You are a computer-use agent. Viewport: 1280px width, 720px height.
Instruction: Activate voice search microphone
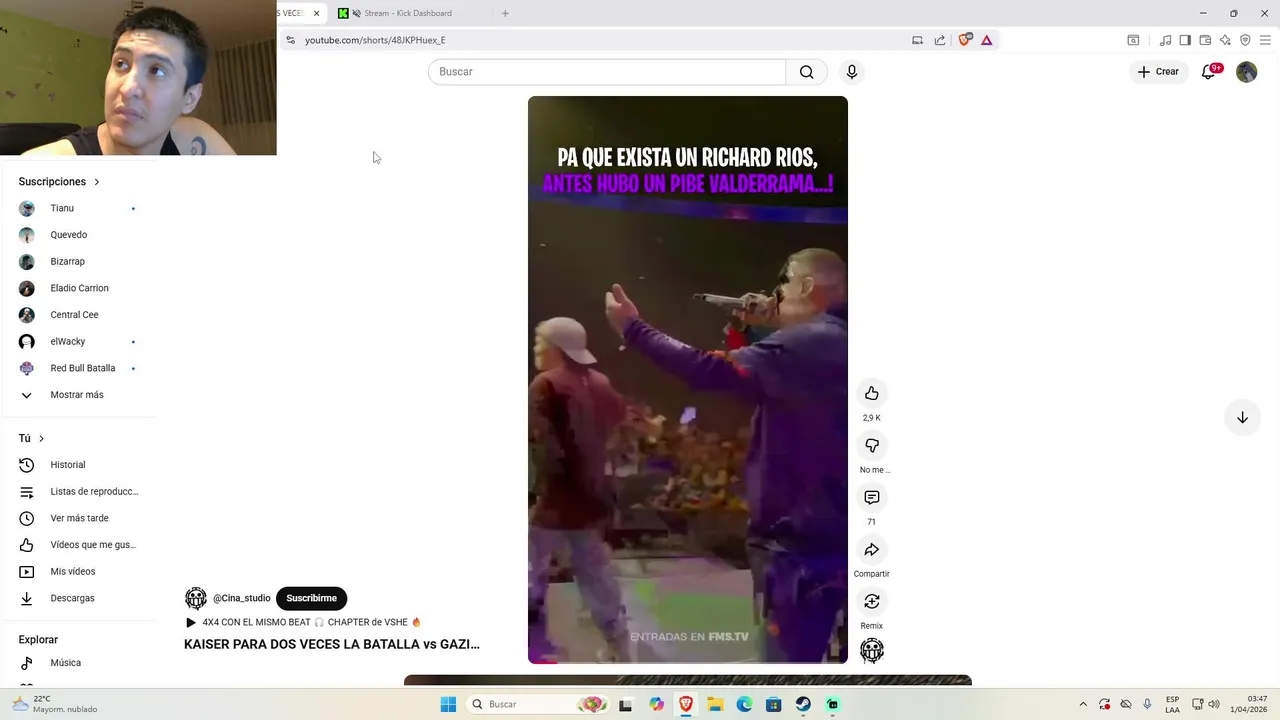point(852,72)
